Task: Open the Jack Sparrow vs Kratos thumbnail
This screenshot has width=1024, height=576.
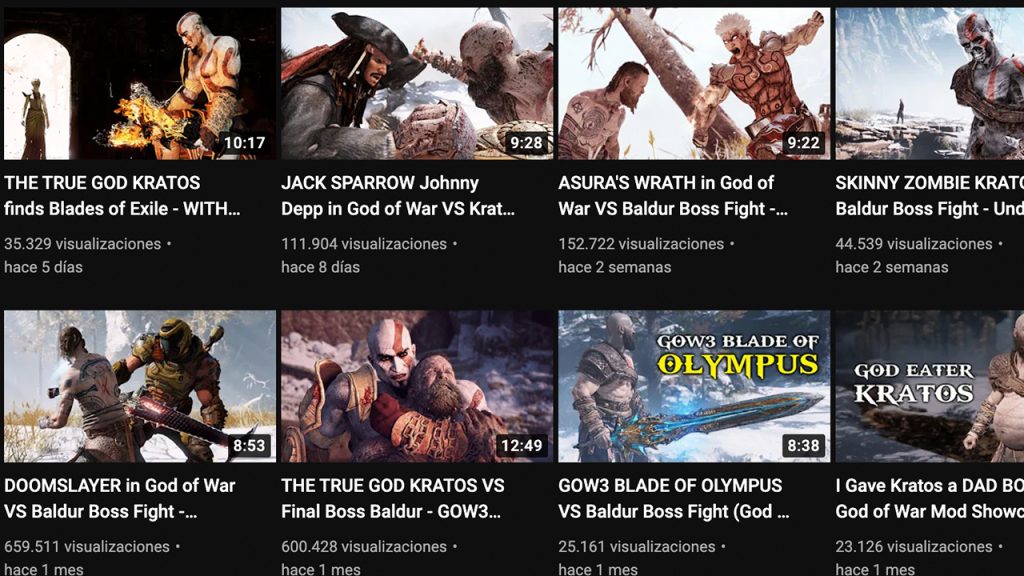Action: tap(417, 84)
